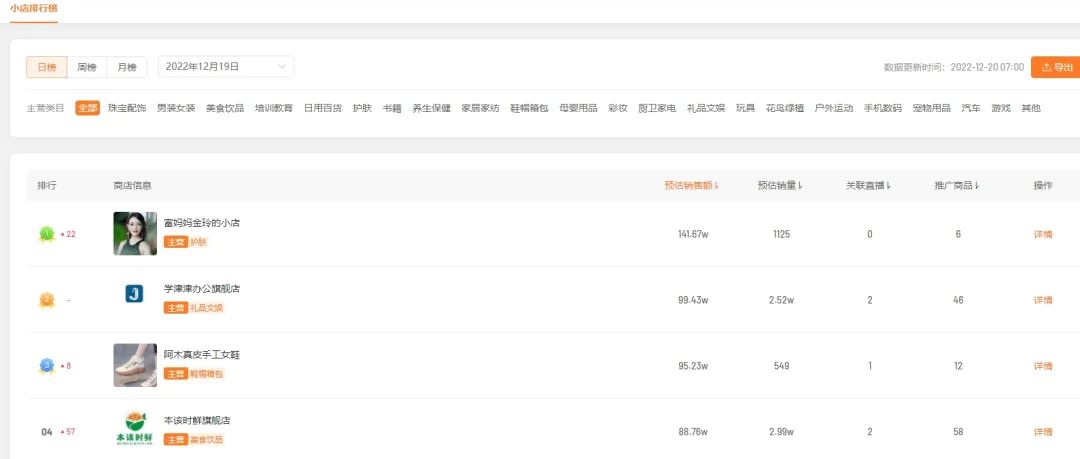Open 详情 for 阿木真皮手工女鞋
The image size is (1080, 459).
point(1043,366)
